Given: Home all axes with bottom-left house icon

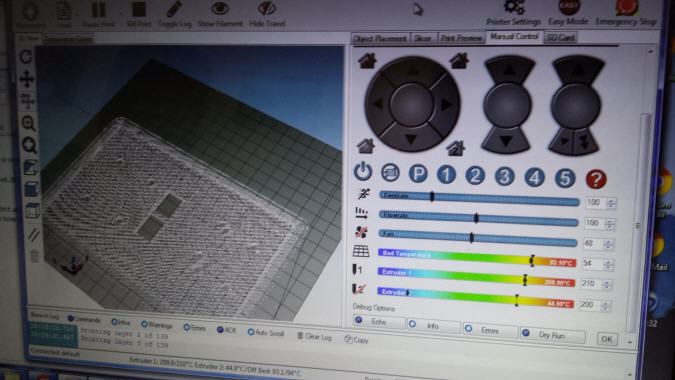Looking at the screenshot, I should tap(365, 146).
